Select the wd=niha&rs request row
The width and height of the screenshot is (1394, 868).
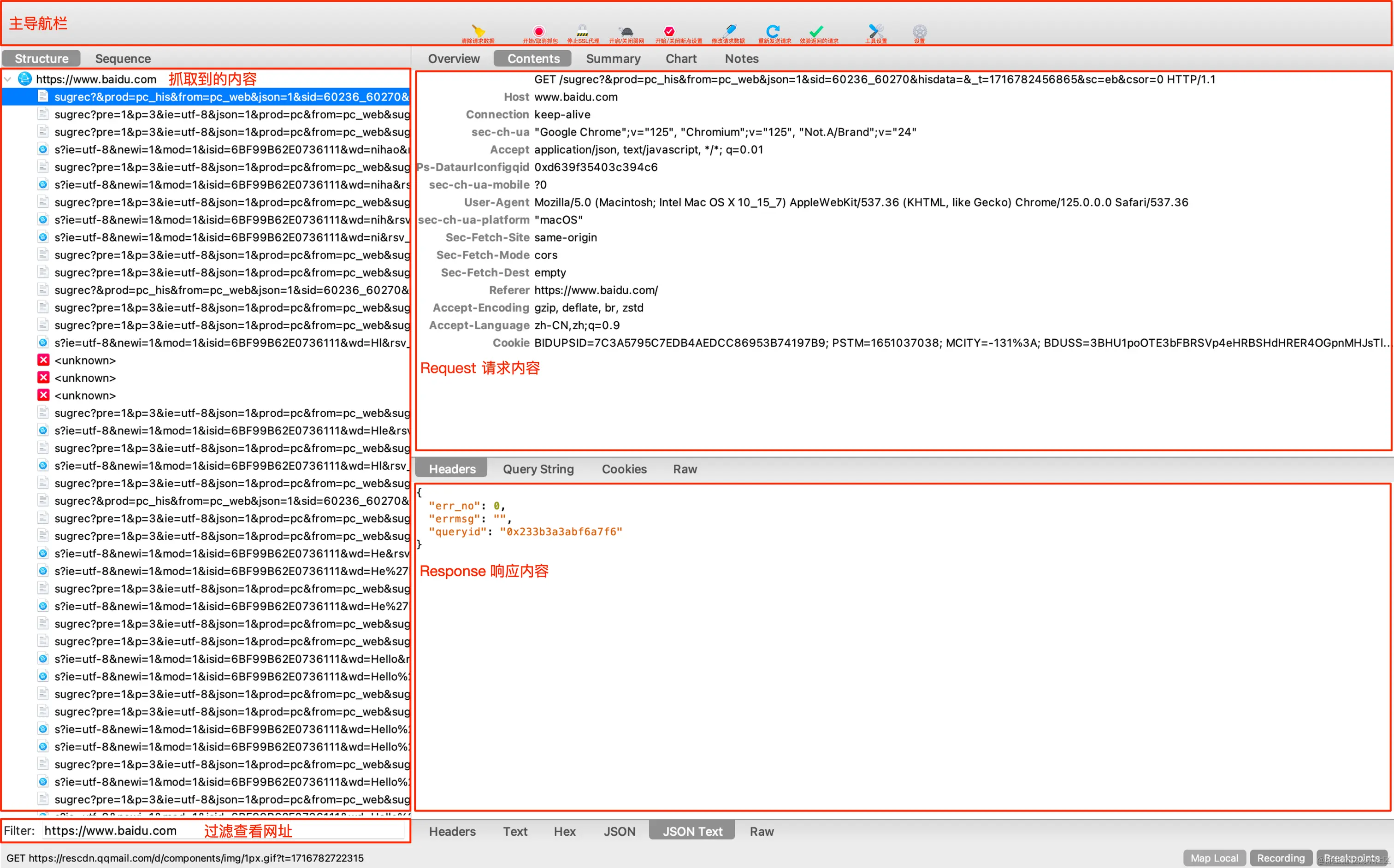(x=206, y=184)
